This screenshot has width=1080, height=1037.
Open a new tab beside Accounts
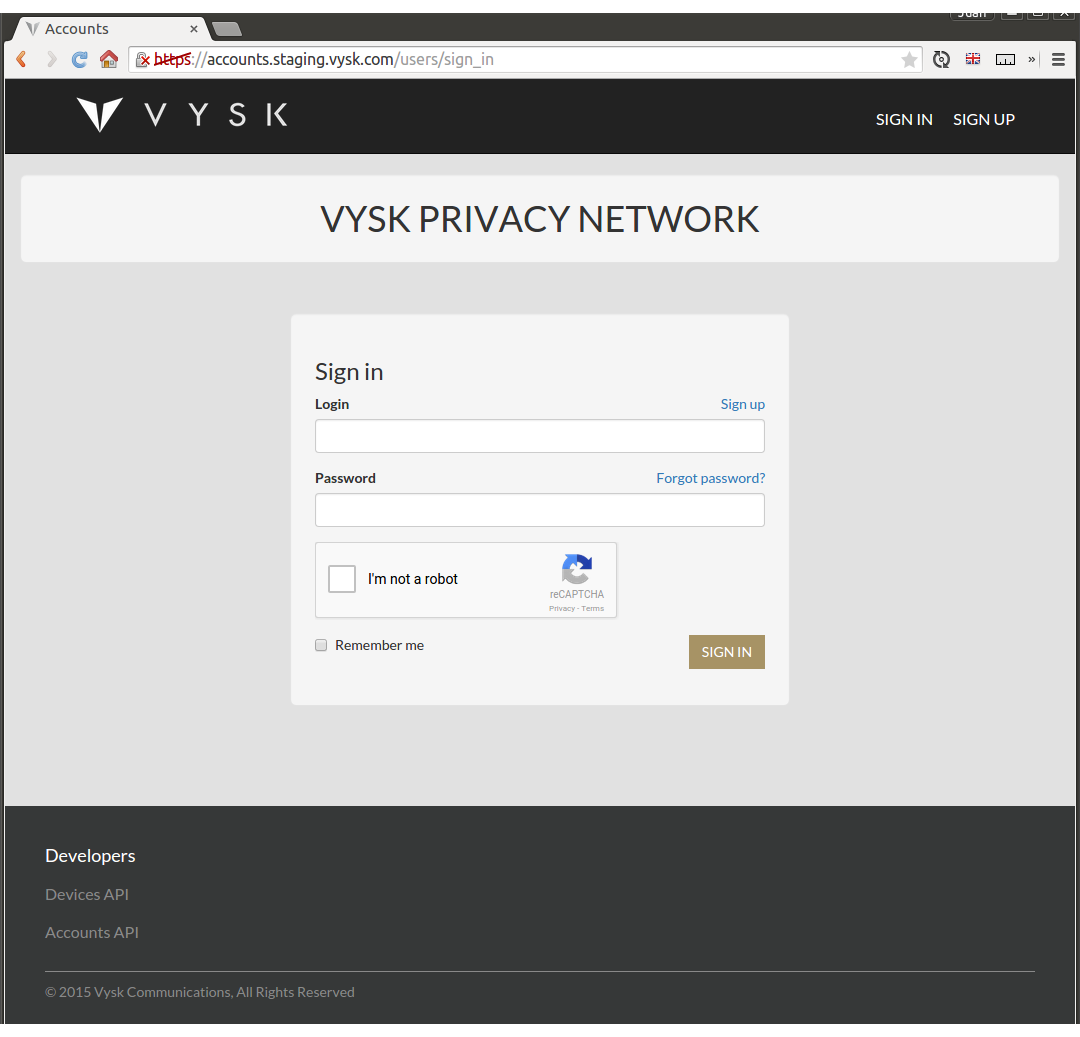[227, 29]
